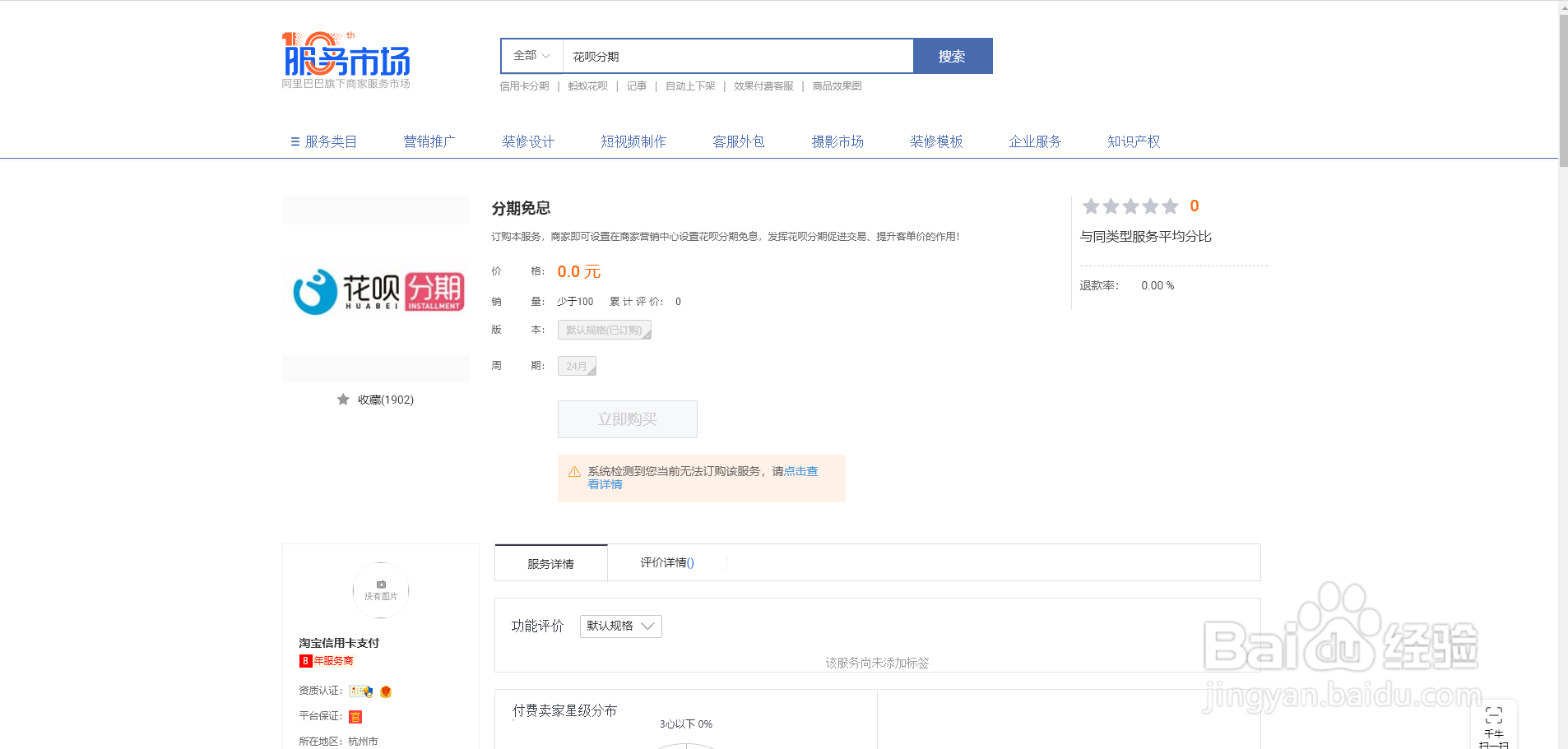Go to 营销推广 category
The height and width of the screenshot is (749, 1568).
pos(429,141)
